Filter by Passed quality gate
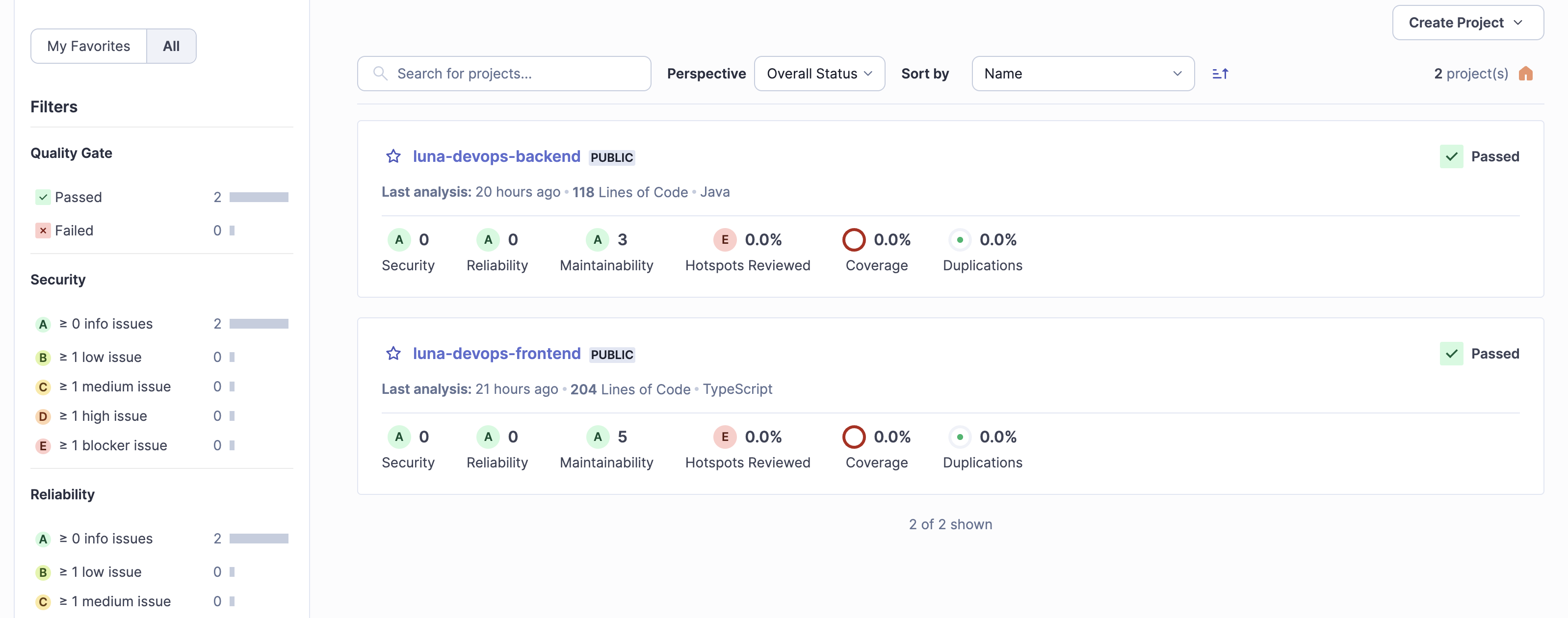This screenshot has height=618, width=1568. tap(78, 197)
